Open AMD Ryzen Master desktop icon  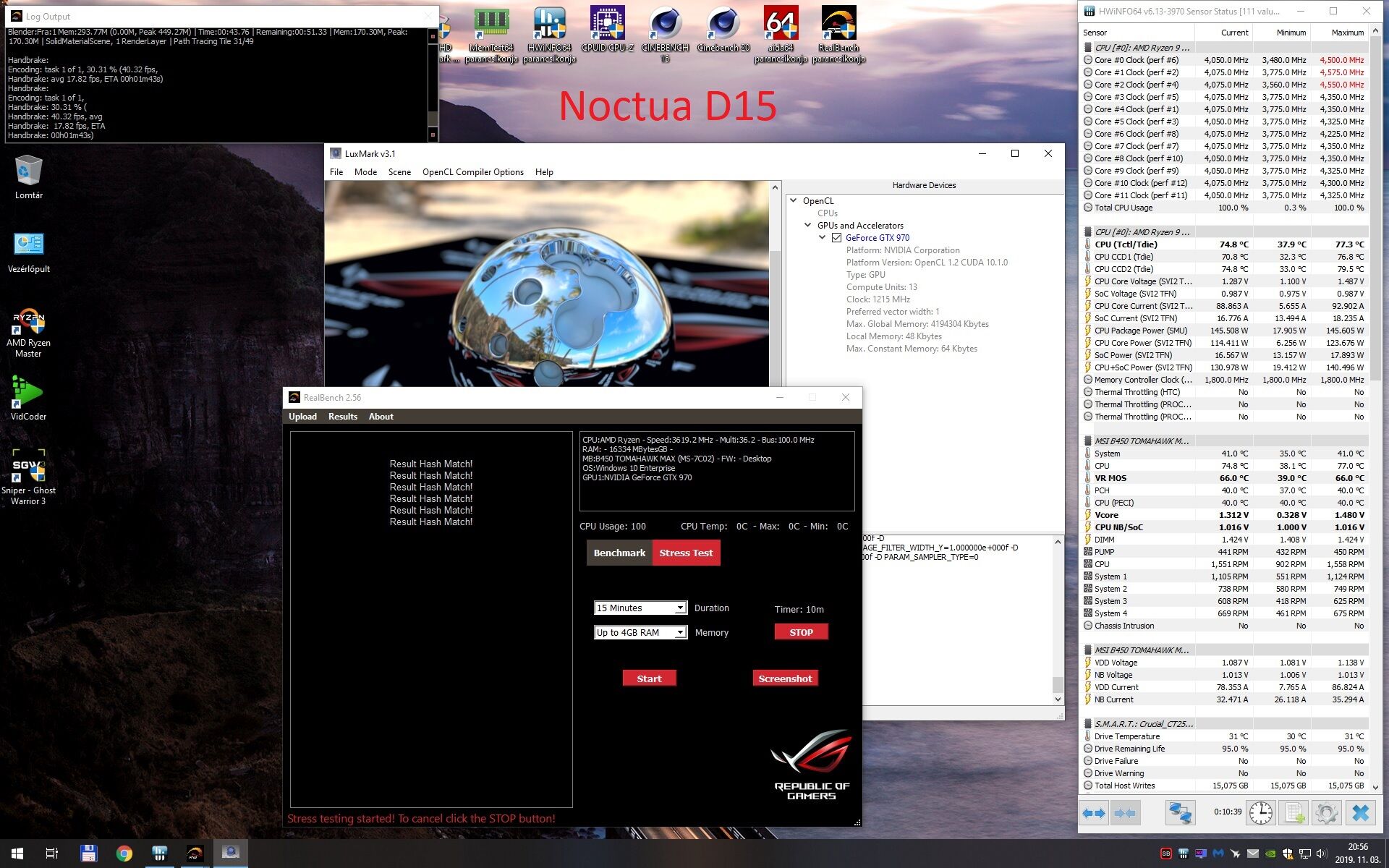[29, 333]
